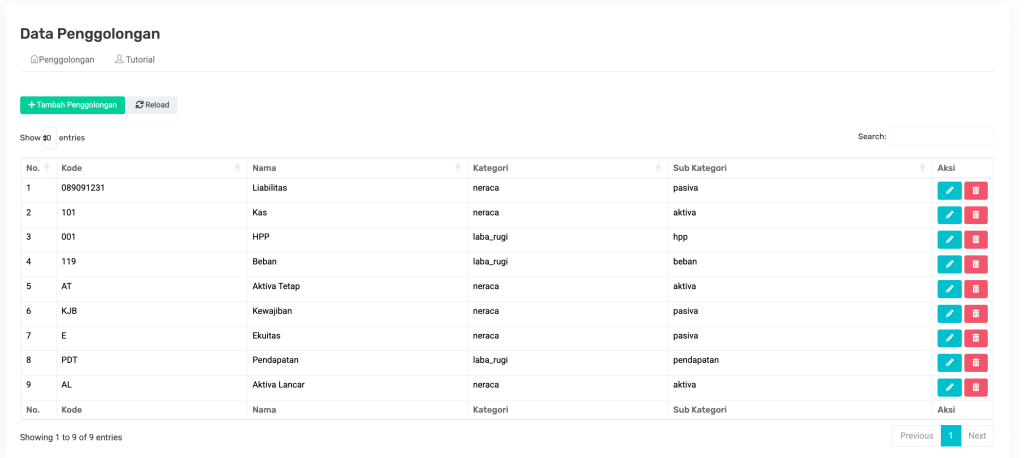Click into the Search input field
This screenshot has width=1024, height=458.
941,136
